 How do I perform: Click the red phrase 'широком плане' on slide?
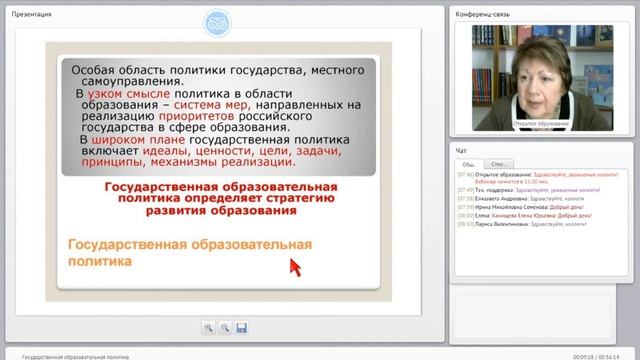point(138,140)
